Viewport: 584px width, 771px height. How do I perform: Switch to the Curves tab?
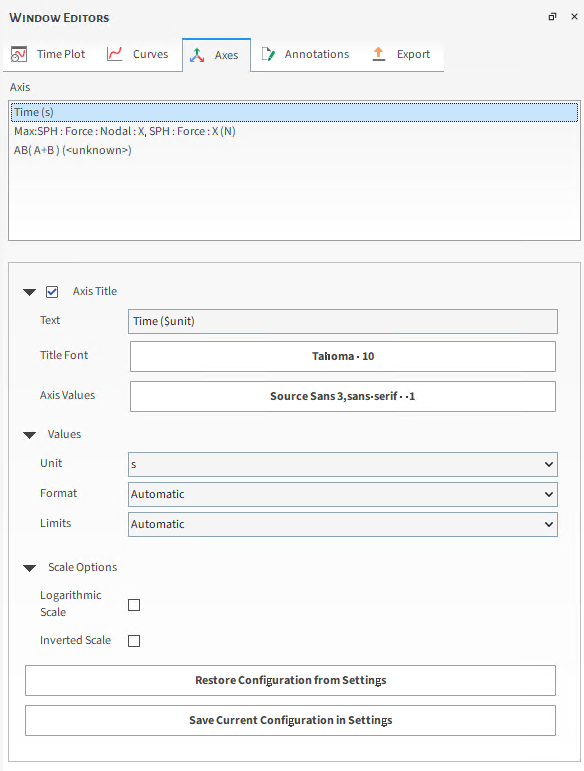coord(138,54)
